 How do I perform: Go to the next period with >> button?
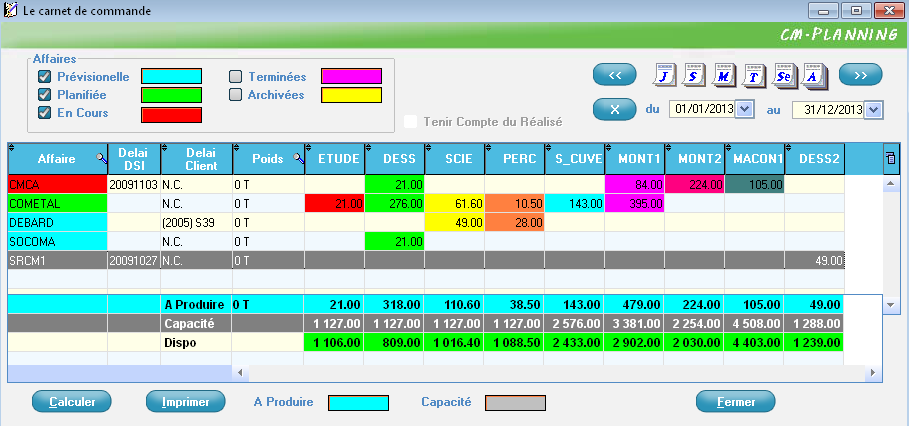coord(860,75)
